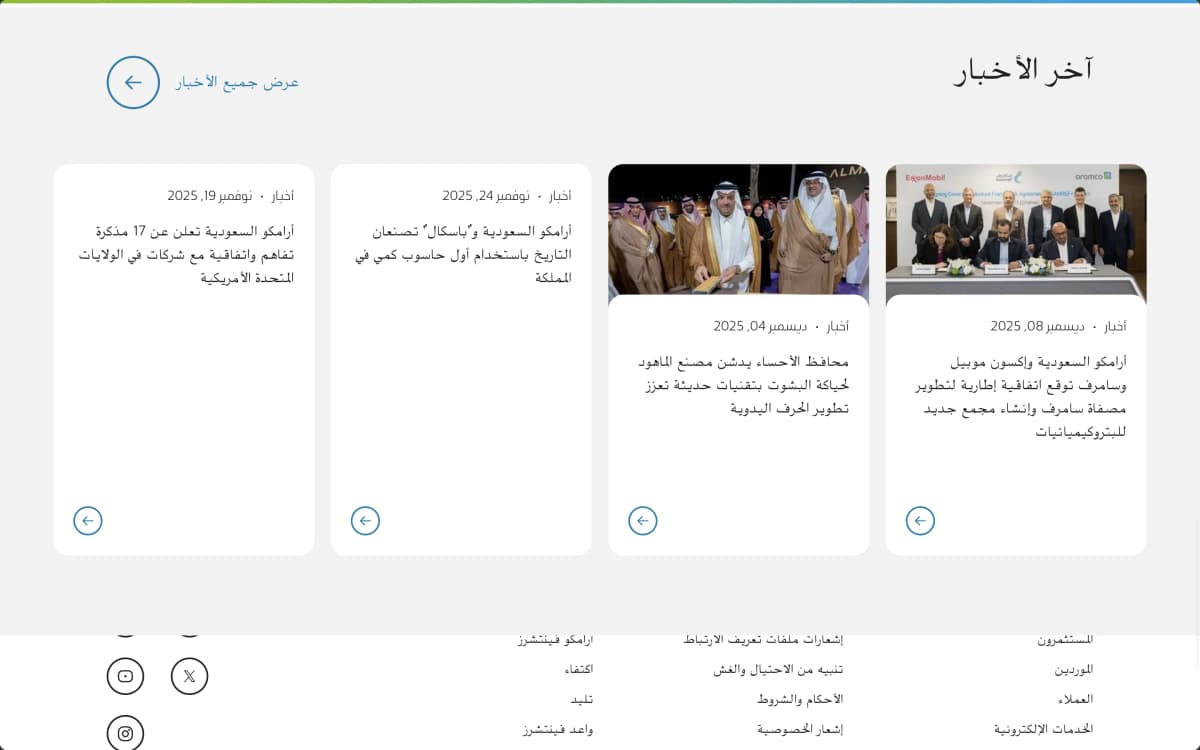Click the circular arrow beside عرض جميع الأخبار
The image size is (1200, 750).
[x=133, y=82]
